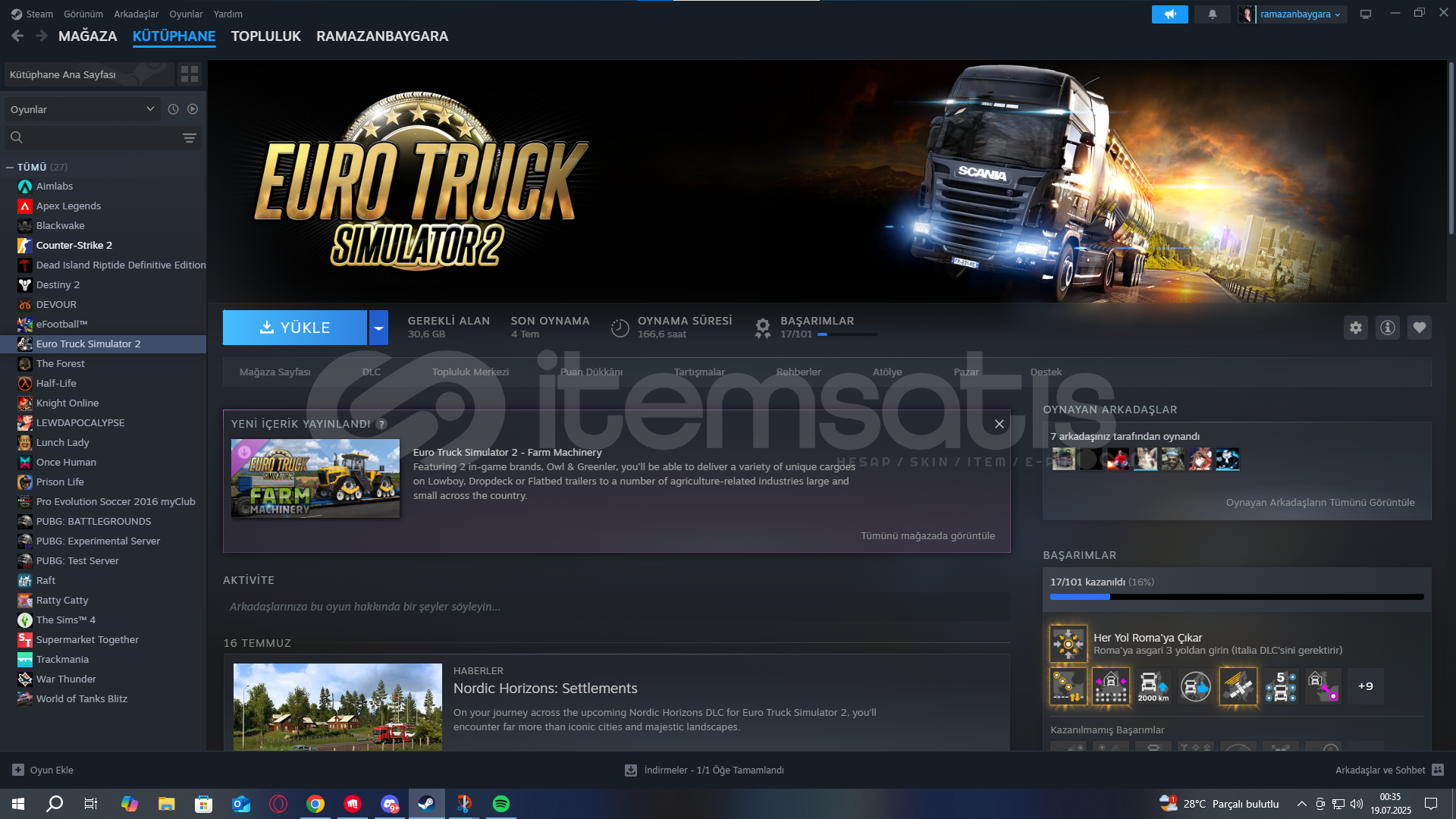Open the Atölye link
Screen dimensions: 1456x819
coord(887,372)
